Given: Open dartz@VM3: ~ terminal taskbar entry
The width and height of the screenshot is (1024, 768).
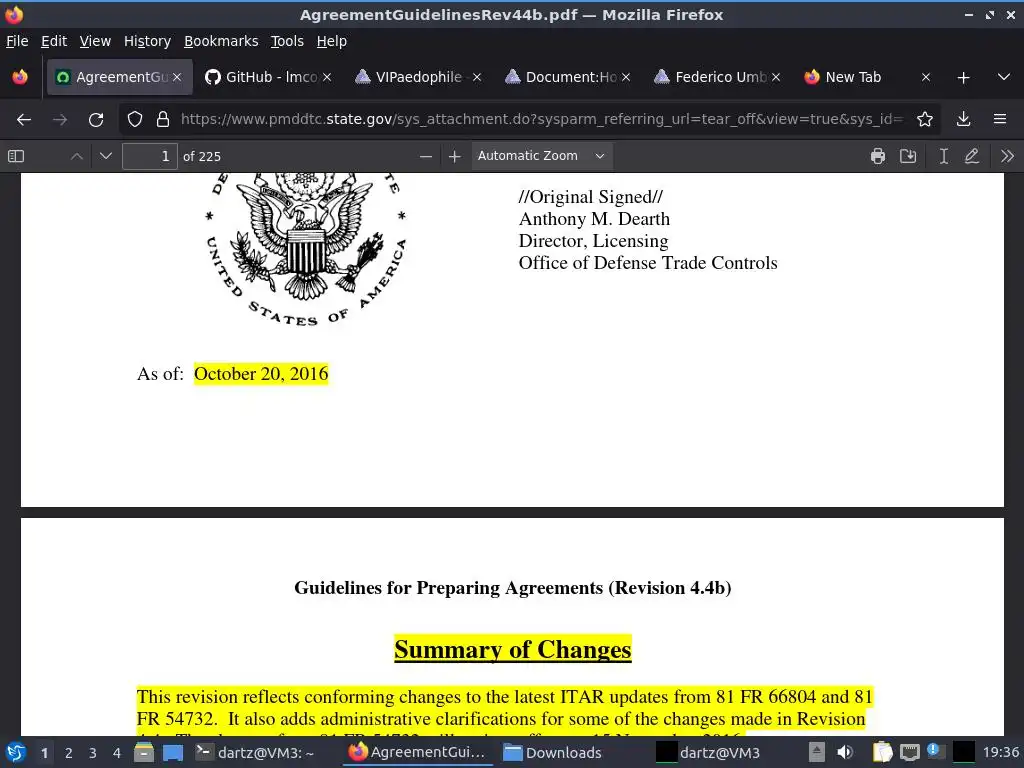Looking at the screenshot, I should [x=255, y=753].
